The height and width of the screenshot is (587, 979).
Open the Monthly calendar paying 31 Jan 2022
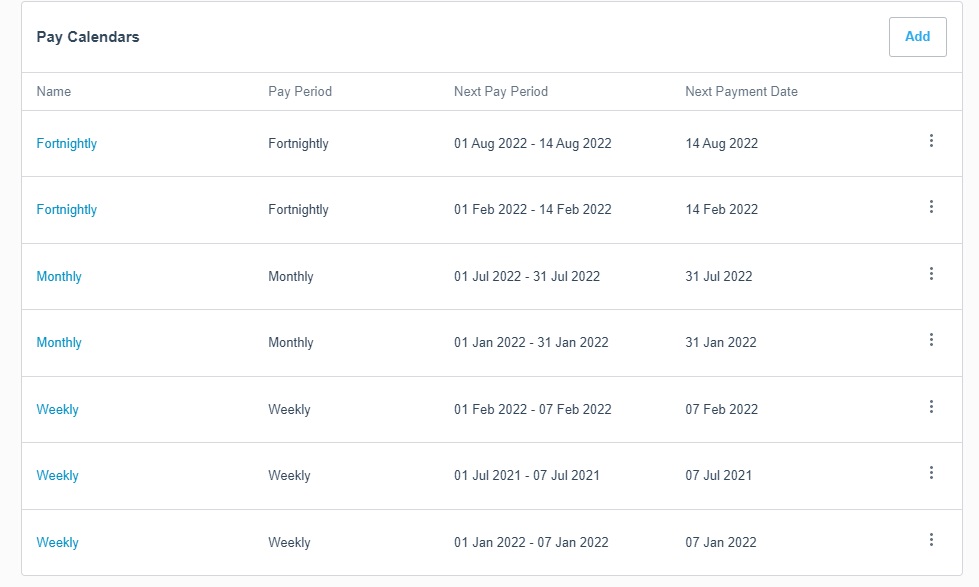click(x=59, y=343)
